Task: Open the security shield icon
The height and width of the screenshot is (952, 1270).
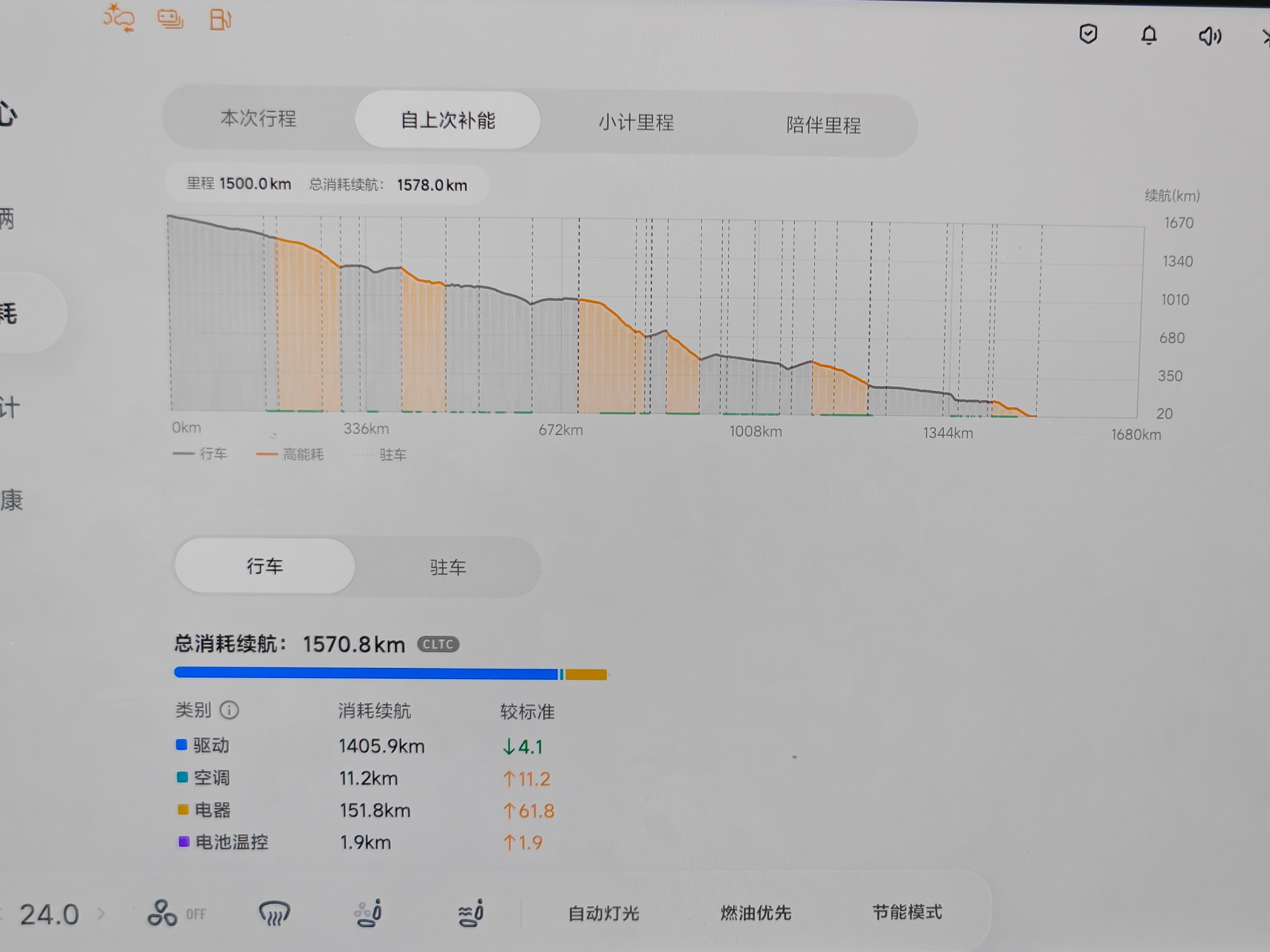Action: click(x=1088, y=34)
